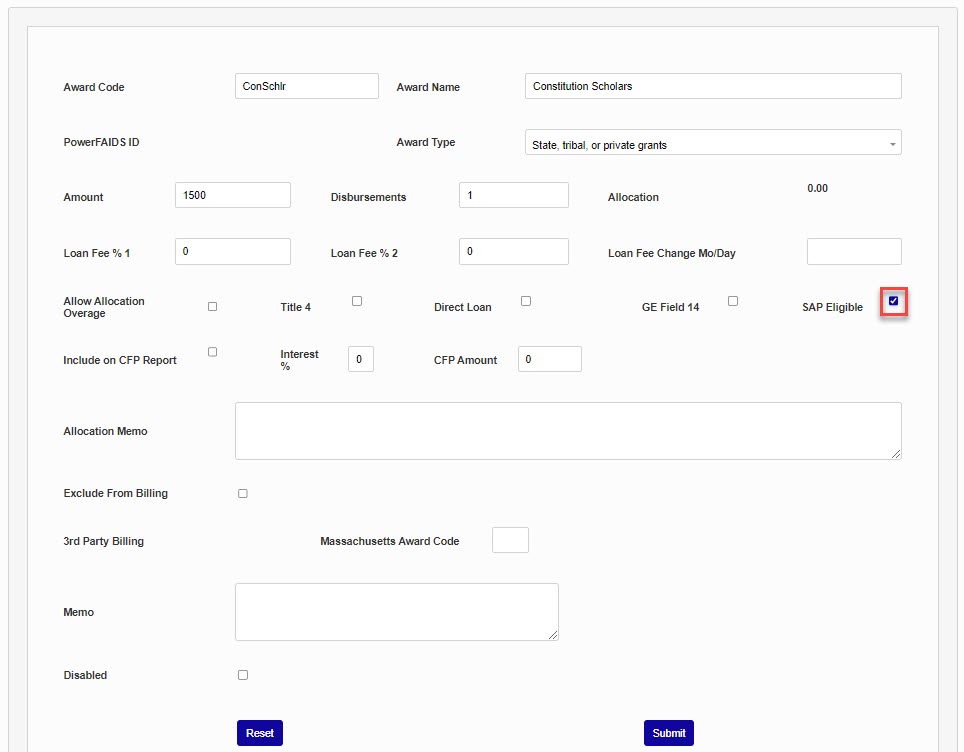Click the Reset button
The height and width of the screenshot is (752, 964).
260,733
